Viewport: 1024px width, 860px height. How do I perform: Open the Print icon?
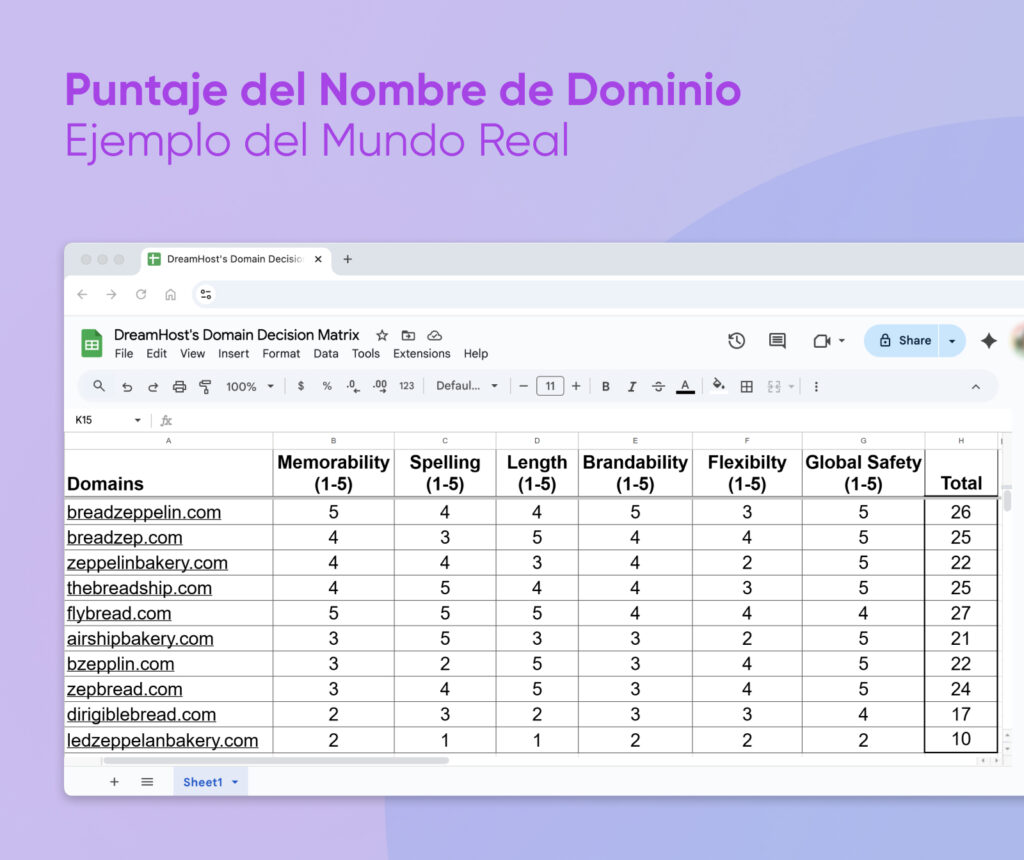point(180,385)
